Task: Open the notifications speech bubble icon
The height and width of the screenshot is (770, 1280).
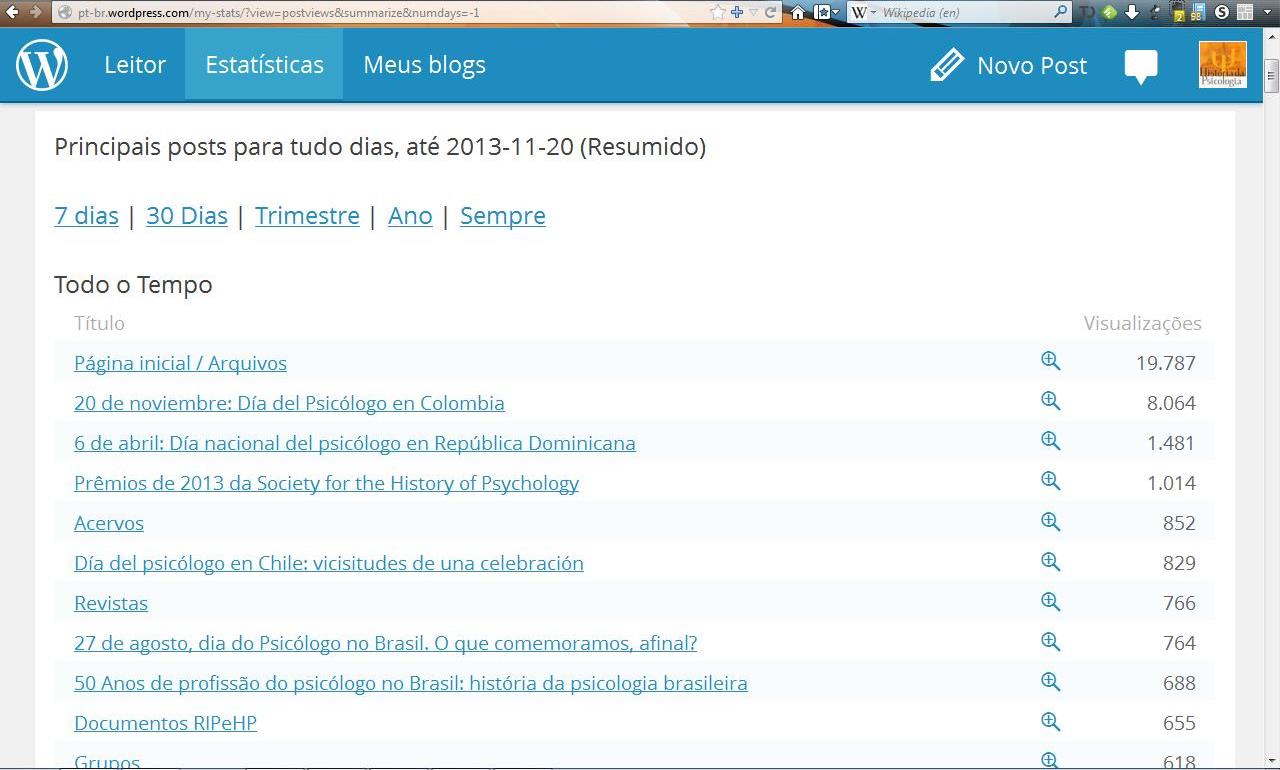Action: coord(1140,67)
